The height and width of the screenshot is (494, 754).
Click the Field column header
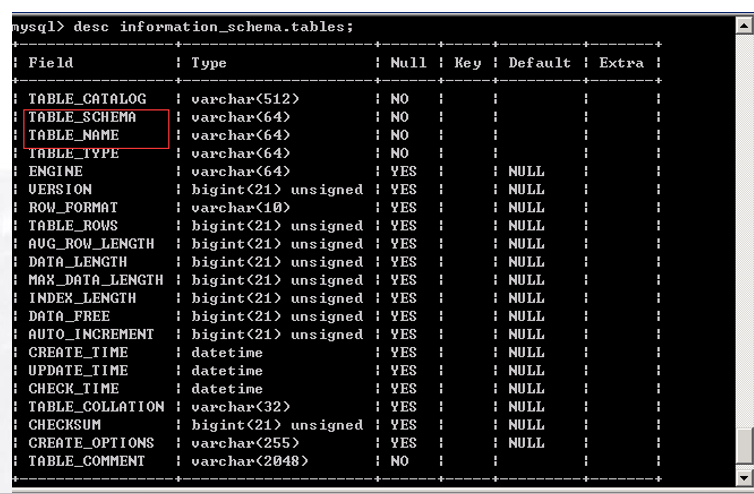click(50, 63)
